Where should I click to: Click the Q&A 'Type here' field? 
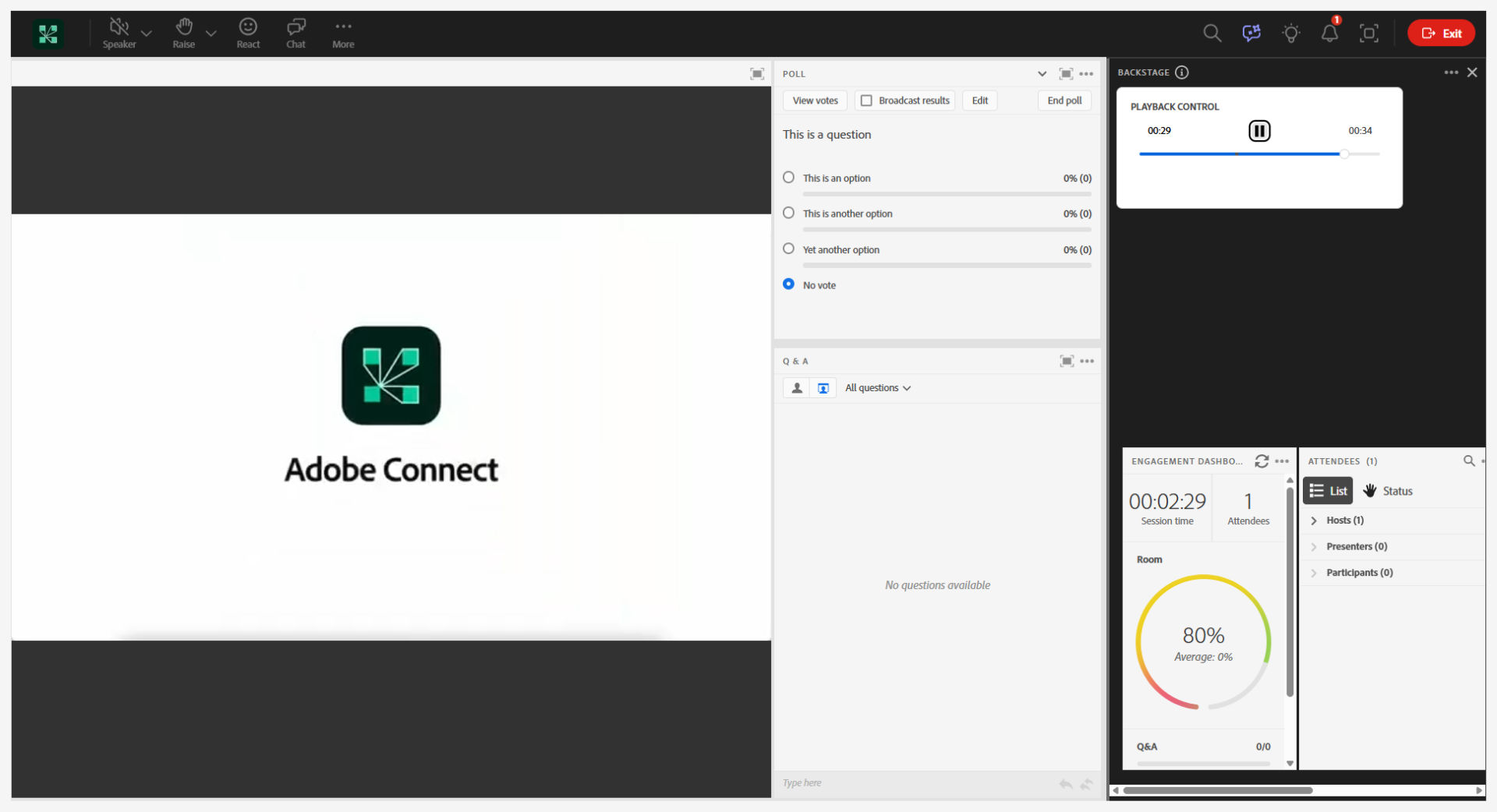[x=916, y=783]
